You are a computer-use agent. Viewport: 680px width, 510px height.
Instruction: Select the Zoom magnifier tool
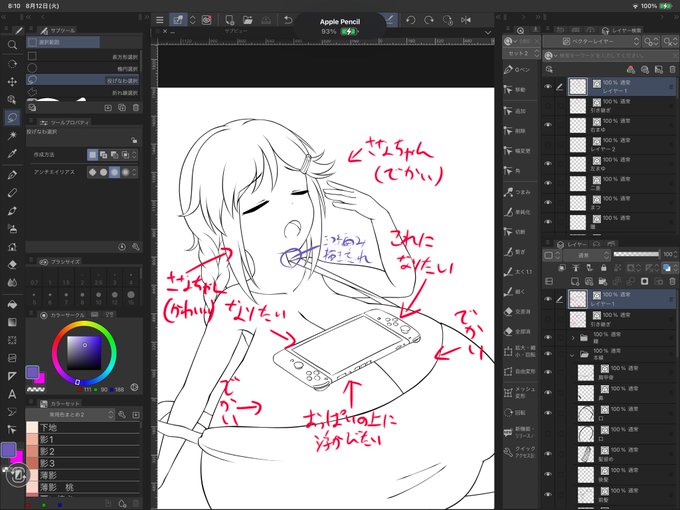coord(12,45)
